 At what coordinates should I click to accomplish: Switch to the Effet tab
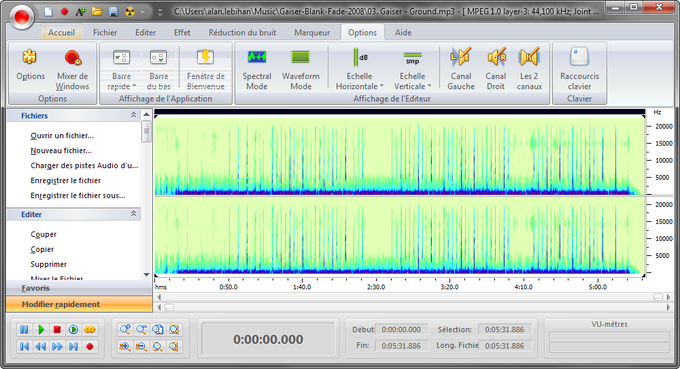(182, 33)
